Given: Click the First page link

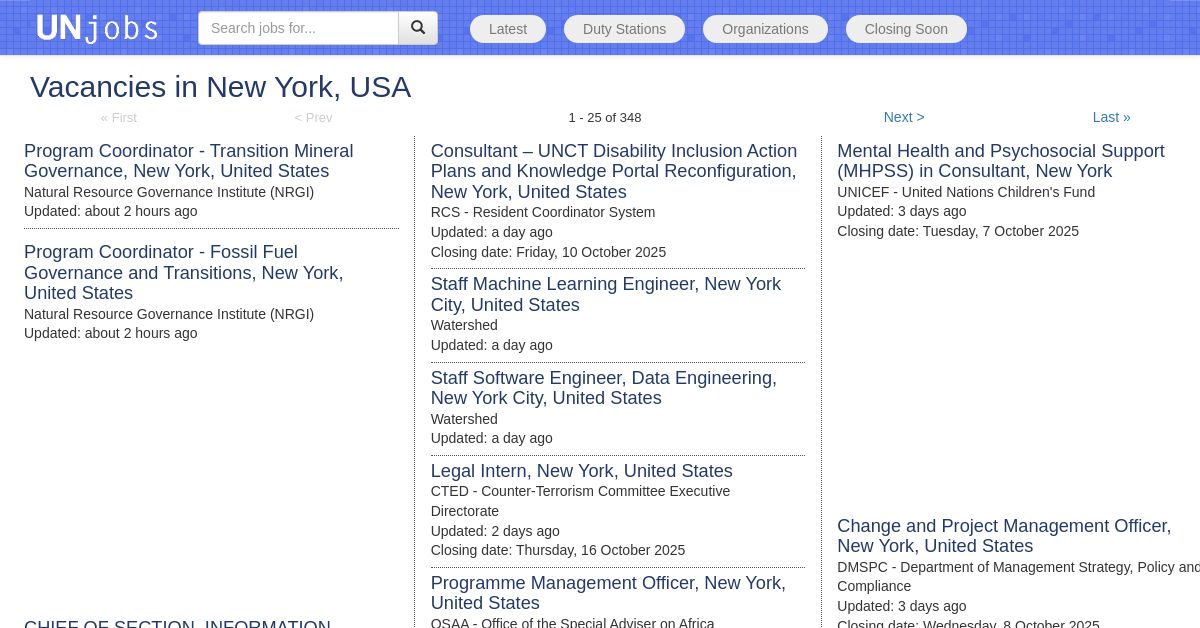Looking at the screenshot, I should tap(119, 118).
